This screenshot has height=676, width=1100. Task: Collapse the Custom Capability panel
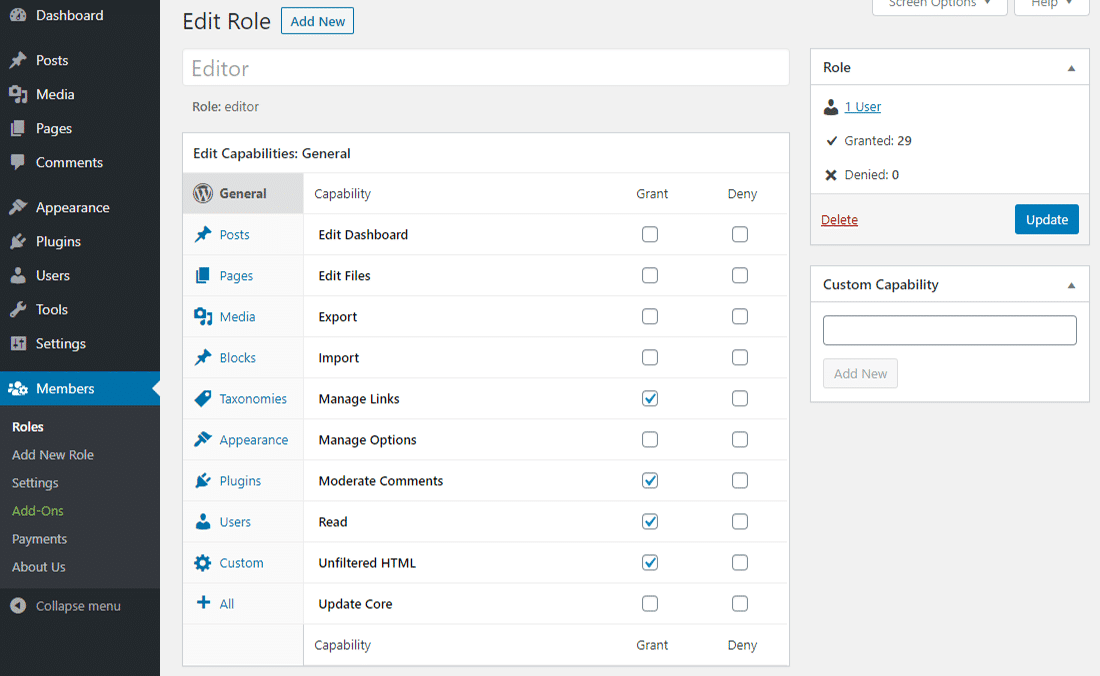(x=1072, y=284)
